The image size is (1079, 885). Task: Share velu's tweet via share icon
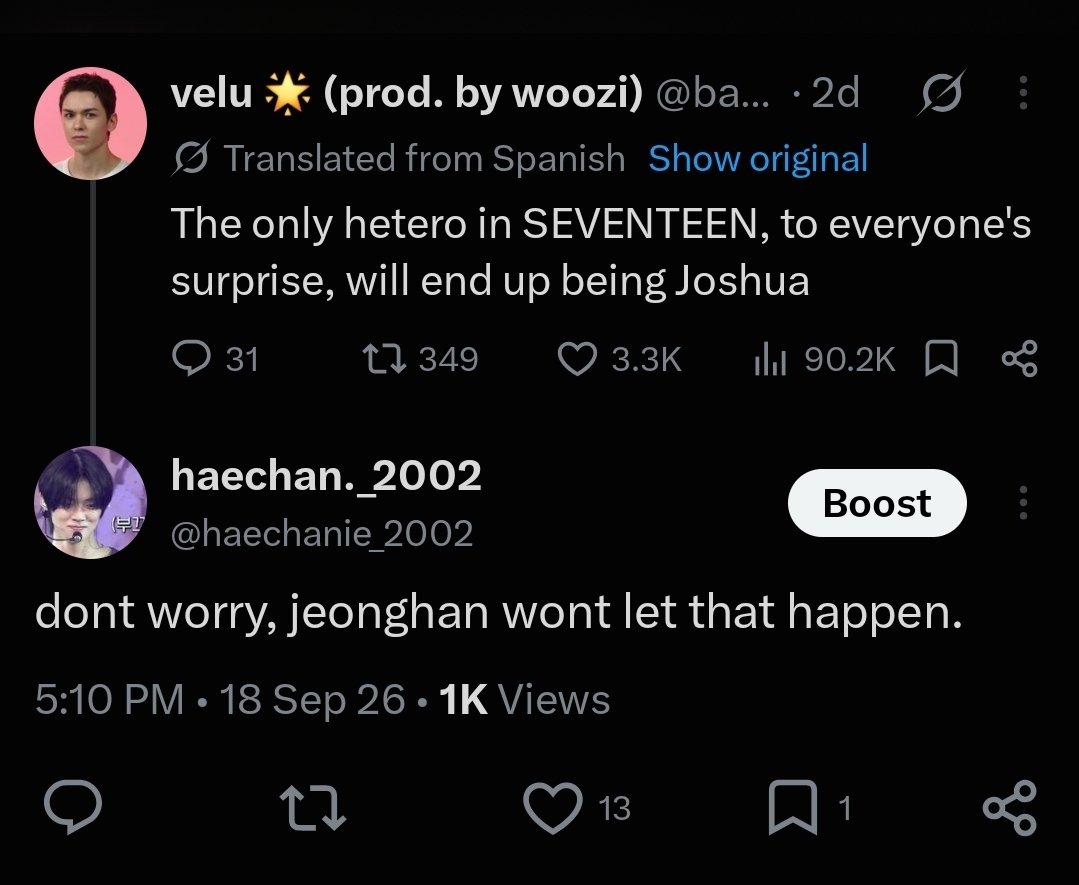pyautogui.click(x=1019, y=359)
